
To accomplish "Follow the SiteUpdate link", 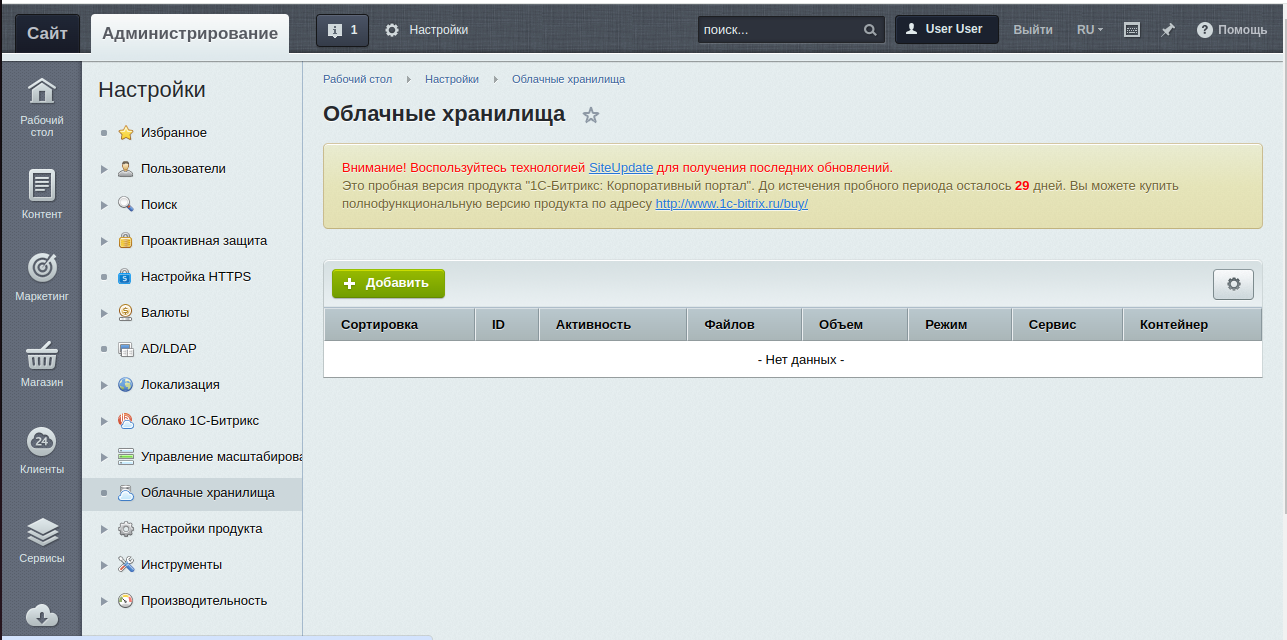I will pyautogui.click(x=621, y=168).
